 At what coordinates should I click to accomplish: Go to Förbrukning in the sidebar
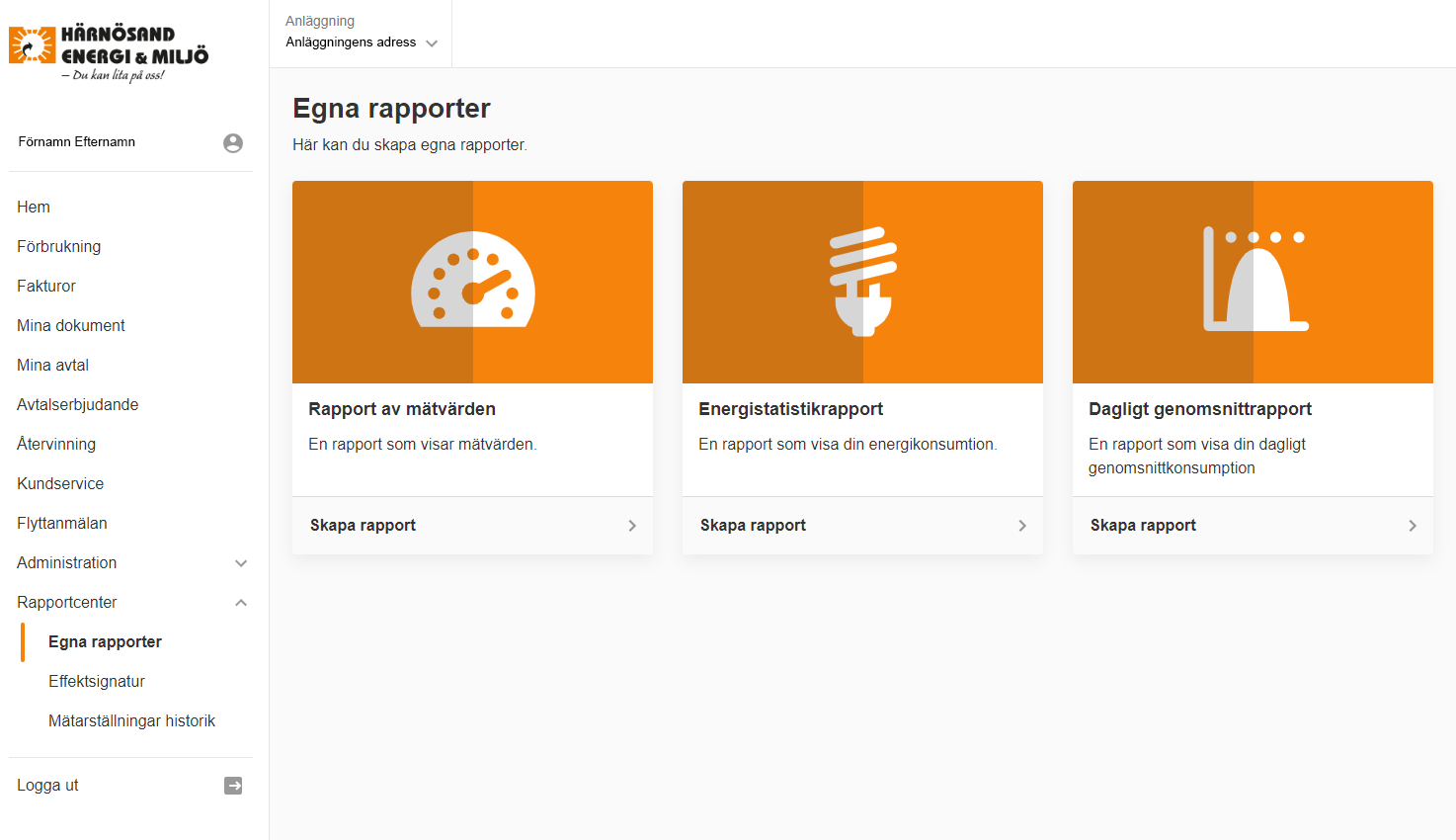(59, 246)
